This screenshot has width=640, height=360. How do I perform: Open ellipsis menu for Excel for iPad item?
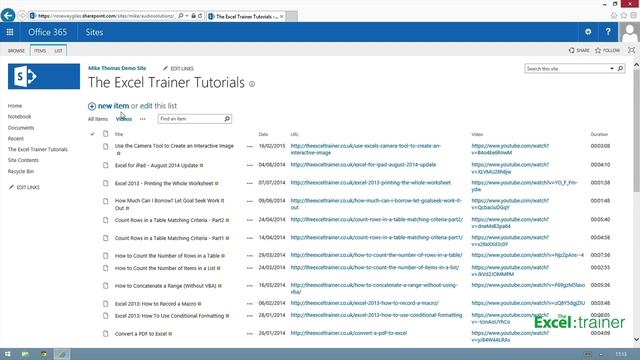click(249, 165)
